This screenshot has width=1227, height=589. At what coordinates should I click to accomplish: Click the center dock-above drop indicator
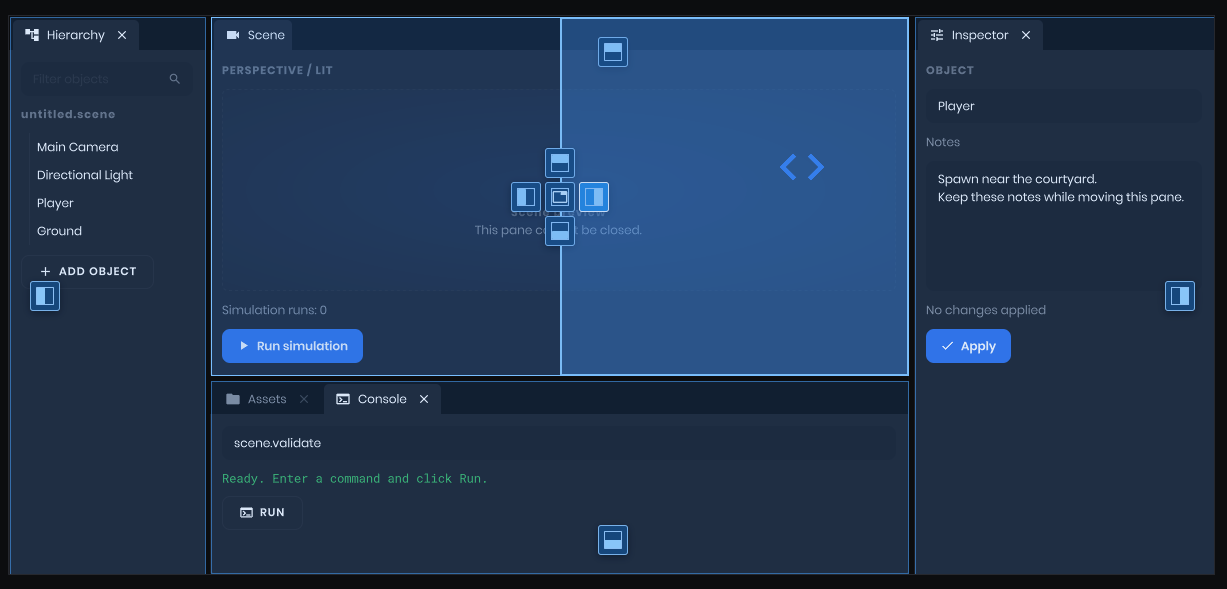560,163
